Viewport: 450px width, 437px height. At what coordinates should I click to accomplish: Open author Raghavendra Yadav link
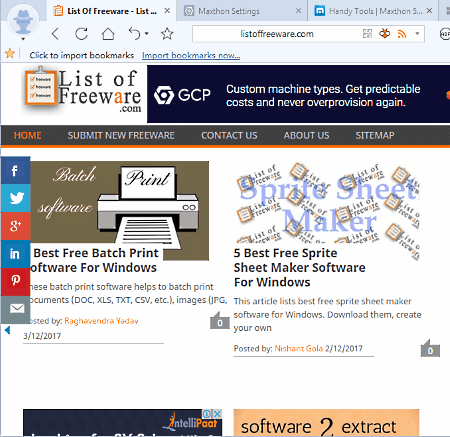click(101, 321)
